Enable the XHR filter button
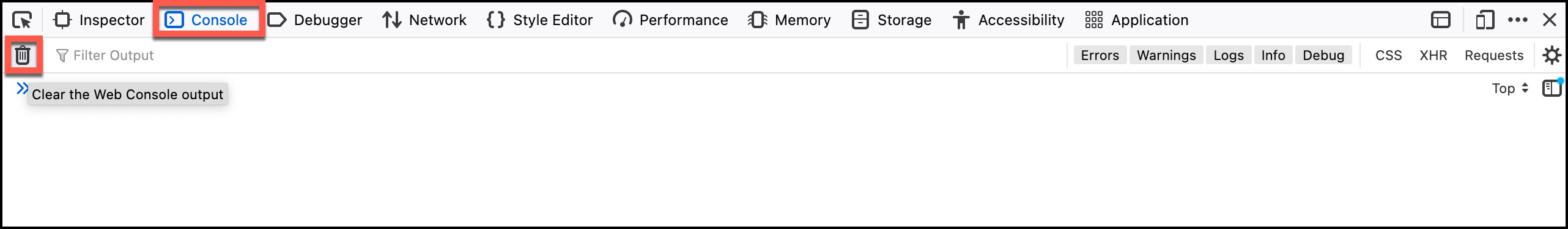Image resolution: width=1568 pixels, height=229 pixels. pyautogui.click(x=1433, y=55)
